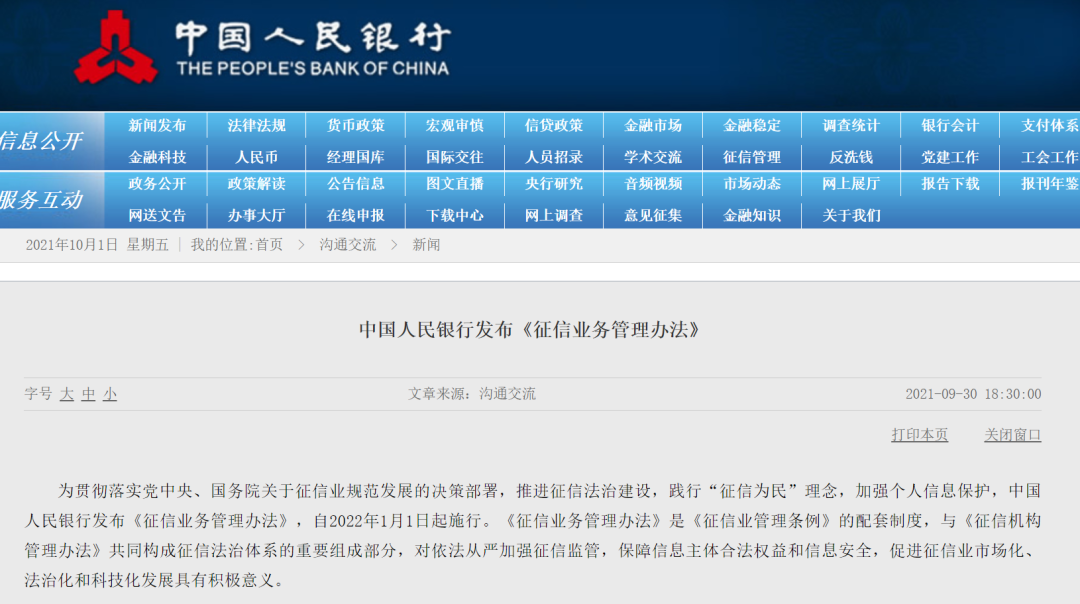Screen dimensions: 1080x604
Task: Open 央行研究 navigation item
Action: [x=554, y=184]
